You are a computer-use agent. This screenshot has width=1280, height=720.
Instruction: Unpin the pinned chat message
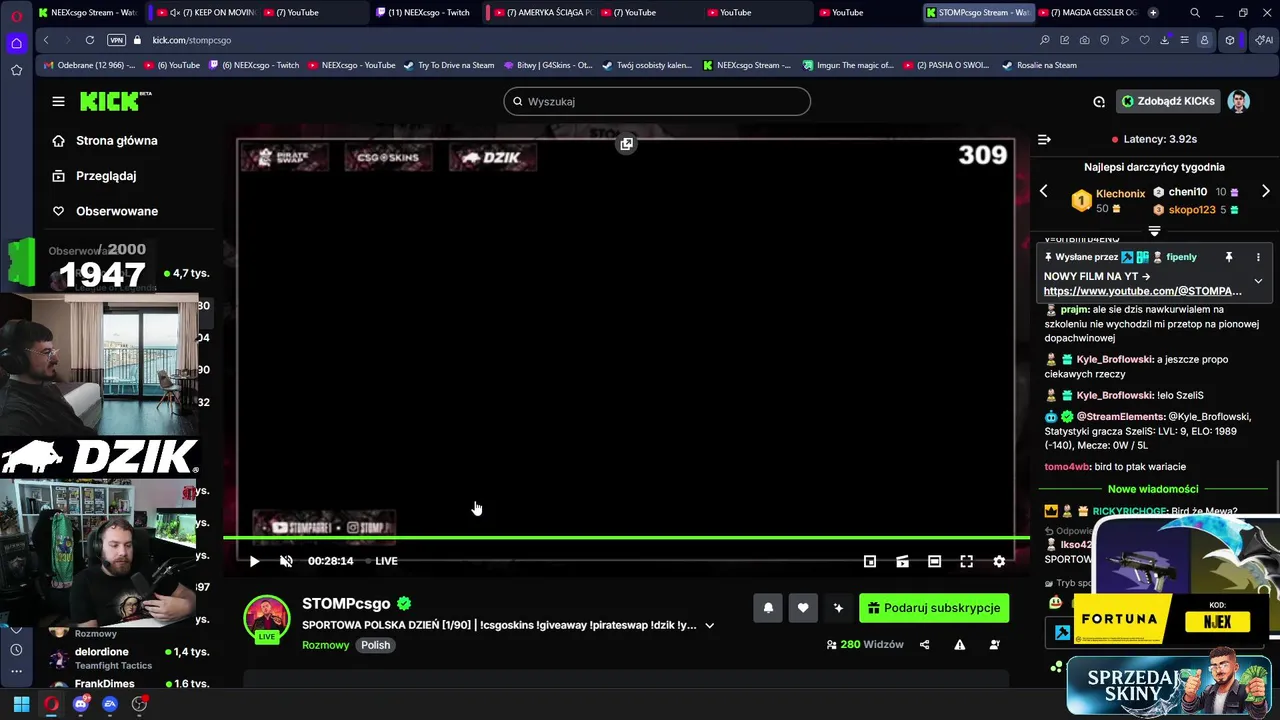pos(1229,257)
